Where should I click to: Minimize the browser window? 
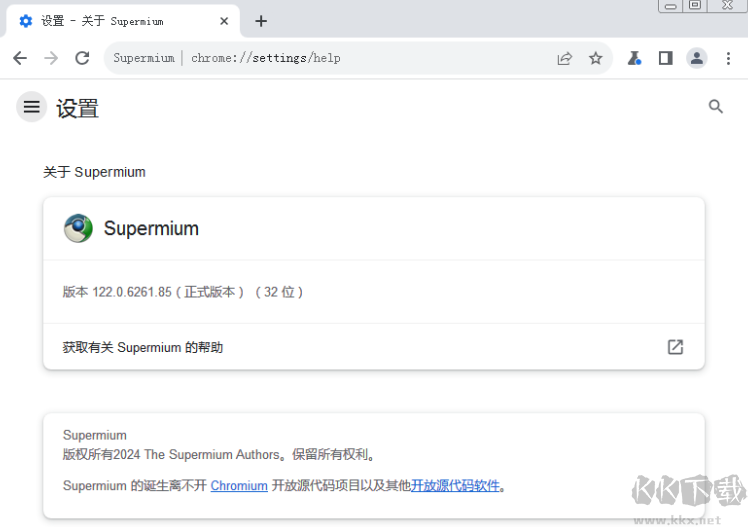(670, 6)
